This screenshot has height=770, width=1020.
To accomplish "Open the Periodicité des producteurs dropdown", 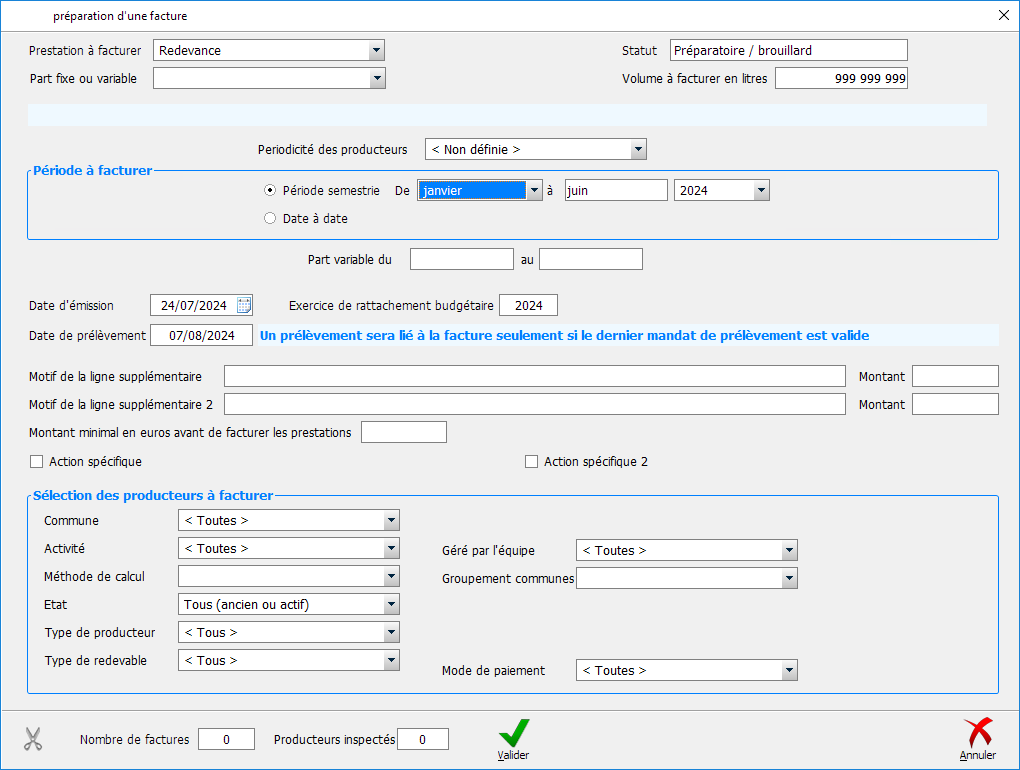I will click(x=638, y=150).
